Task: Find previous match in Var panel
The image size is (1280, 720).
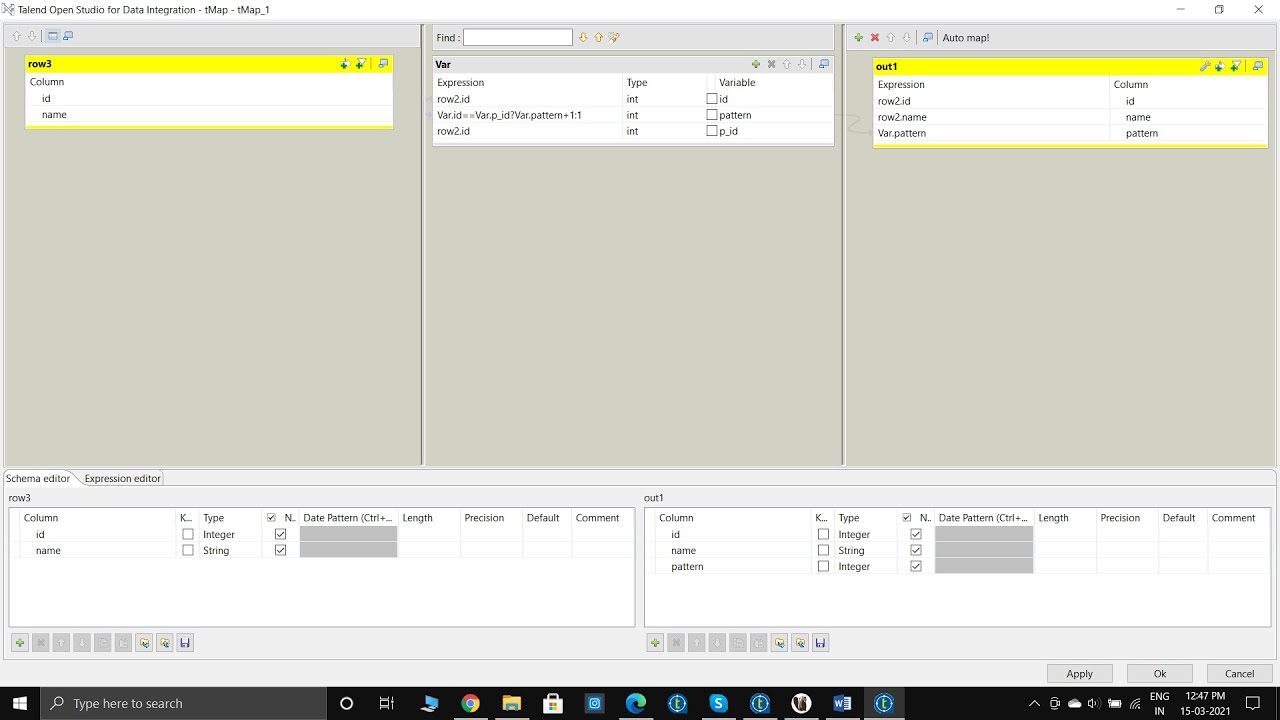Action: coord(598,37)
